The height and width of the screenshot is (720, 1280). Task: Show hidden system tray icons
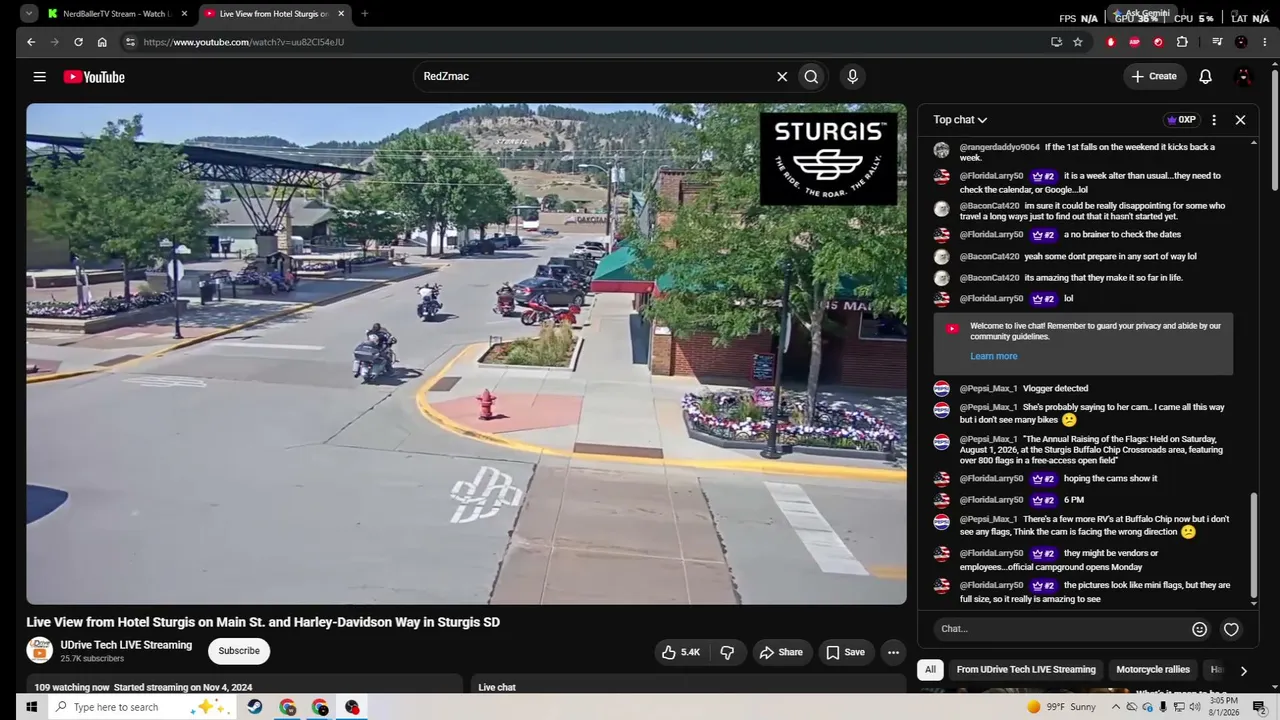(1116, 707)
